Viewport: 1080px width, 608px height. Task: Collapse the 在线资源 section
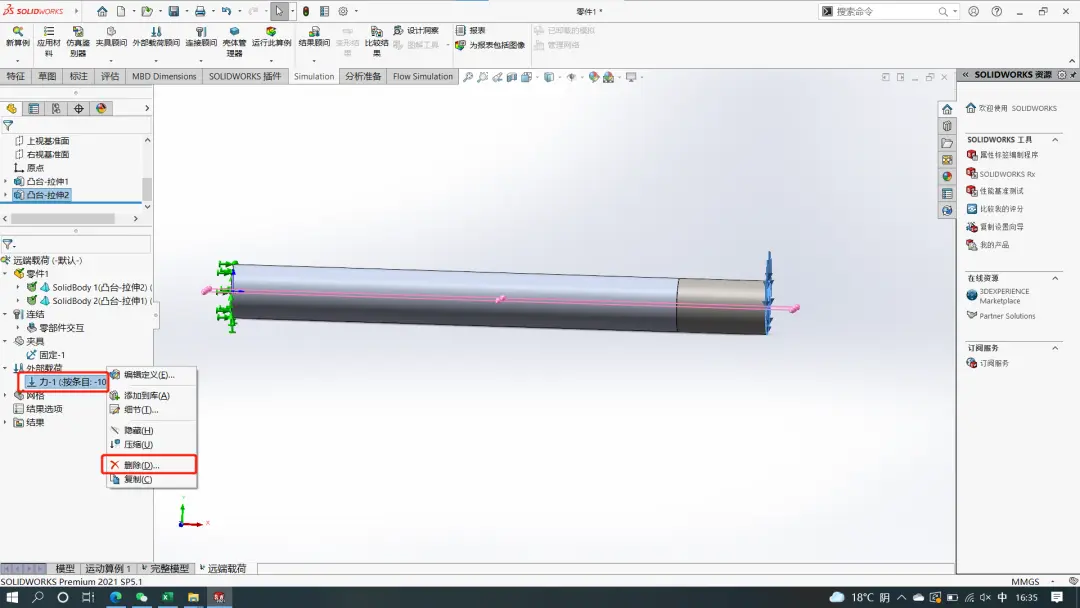(x=1055, y=278)
